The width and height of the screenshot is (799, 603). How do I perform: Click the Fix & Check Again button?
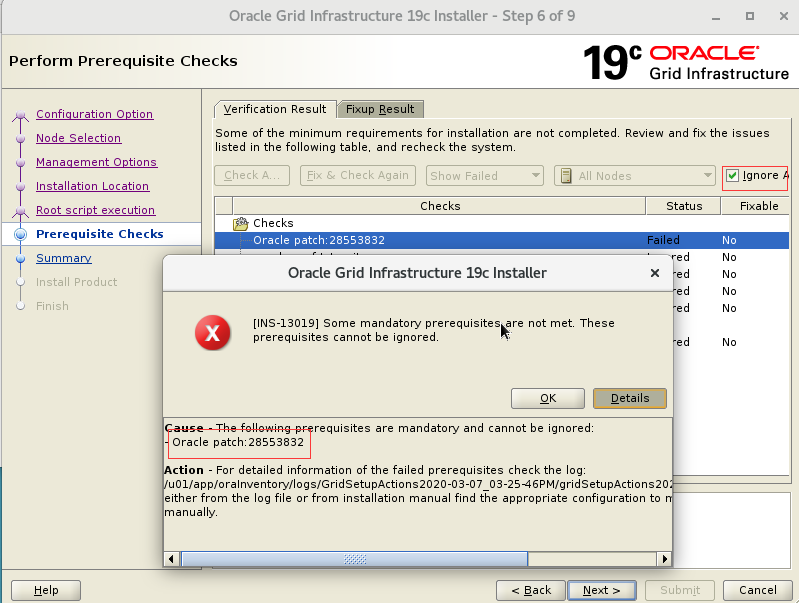pyautogui.click(x=358, y=176)
